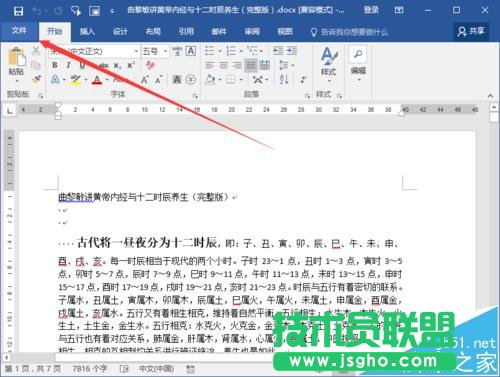Open the Font dialog launcher
The image size is (500, 377).
pos(195,96)
